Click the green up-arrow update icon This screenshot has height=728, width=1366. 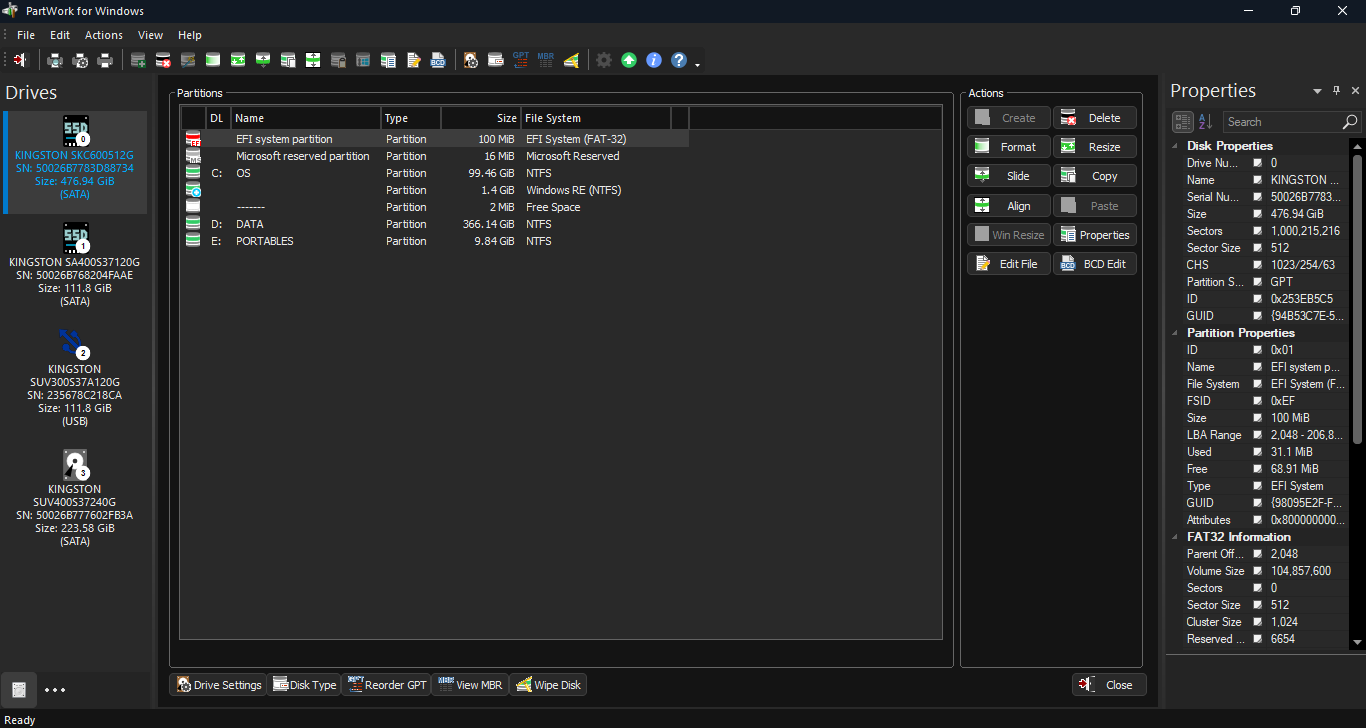point(629,60)
